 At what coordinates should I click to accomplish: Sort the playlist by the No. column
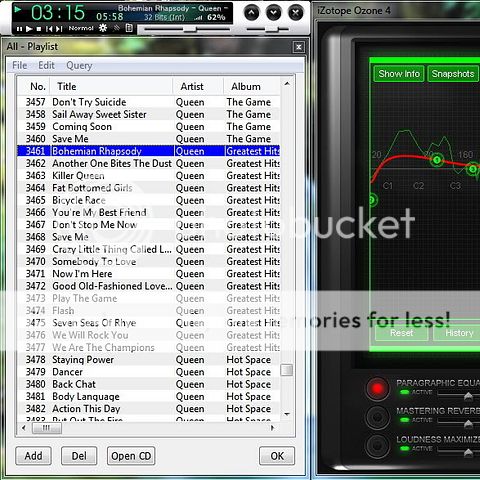(x=34, y=87)
